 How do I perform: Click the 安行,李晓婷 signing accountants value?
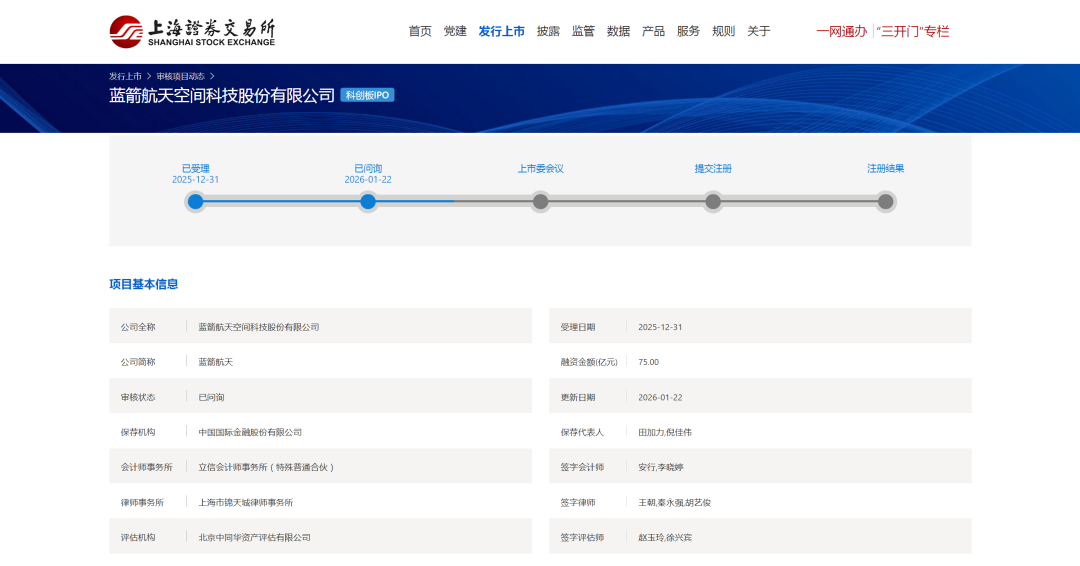[x=661, y=467]
